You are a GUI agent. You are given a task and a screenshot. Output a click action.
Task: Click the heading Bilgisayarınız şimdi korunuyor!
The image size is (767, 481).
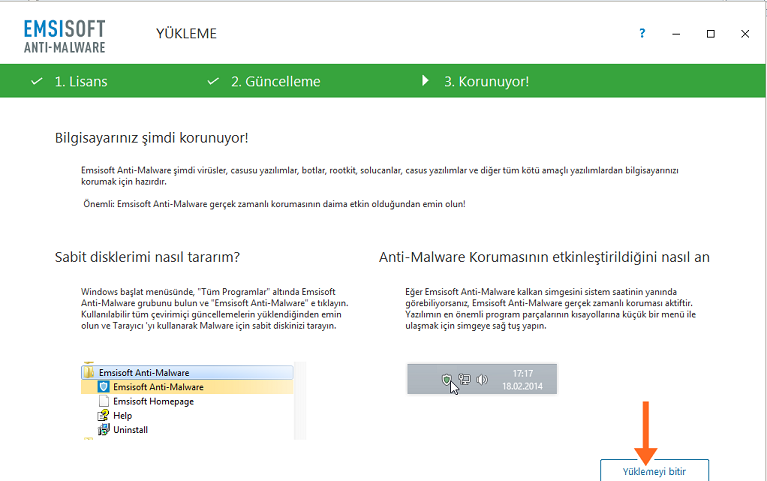click(x=152, y=138)
